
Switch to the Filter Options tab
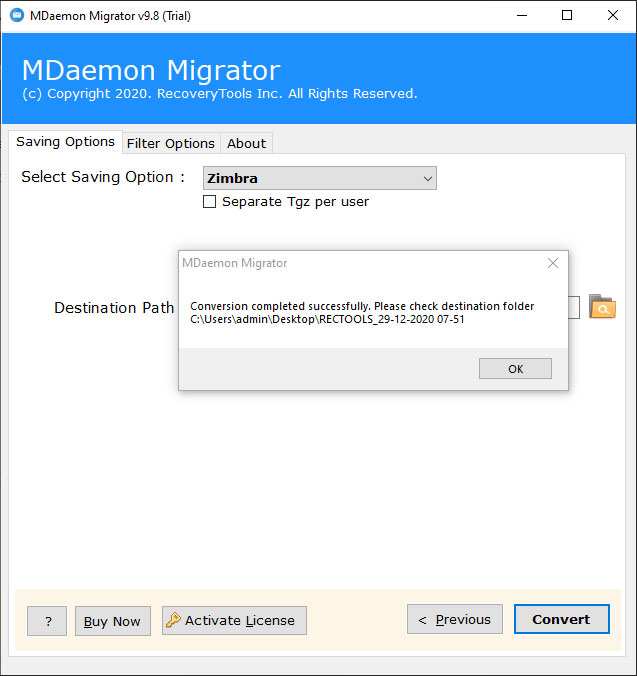point(171,143)
